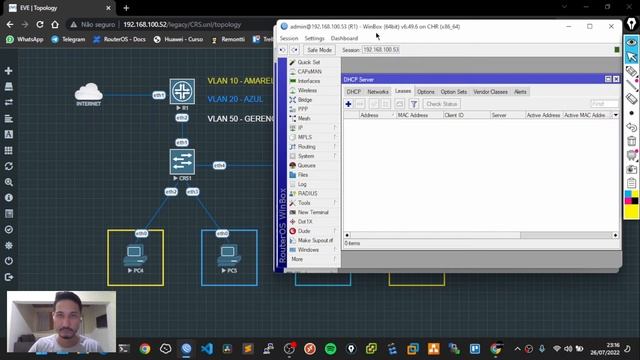
Task: Add a new DHCP lease with plus icon
Action: point(348,104)
